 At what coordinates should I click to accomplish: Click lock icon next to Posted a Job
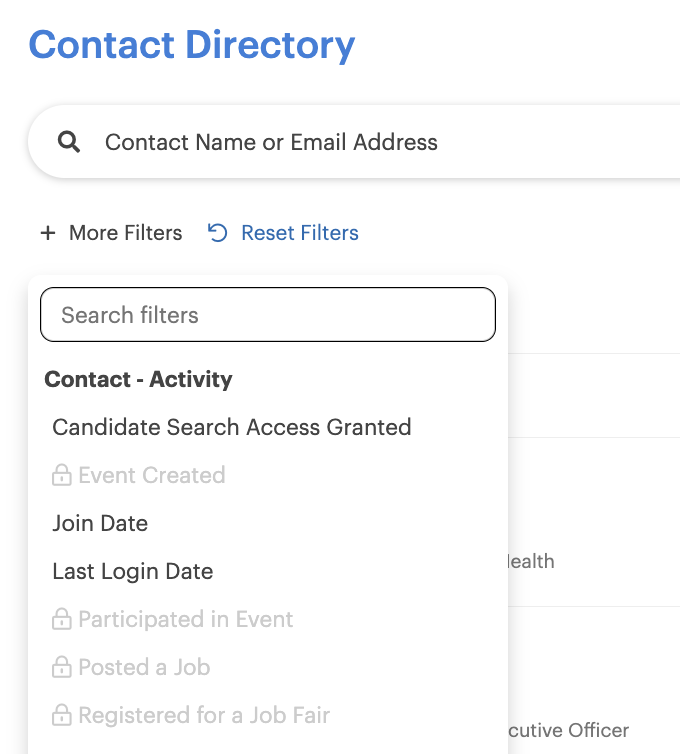tap(62, 667)
